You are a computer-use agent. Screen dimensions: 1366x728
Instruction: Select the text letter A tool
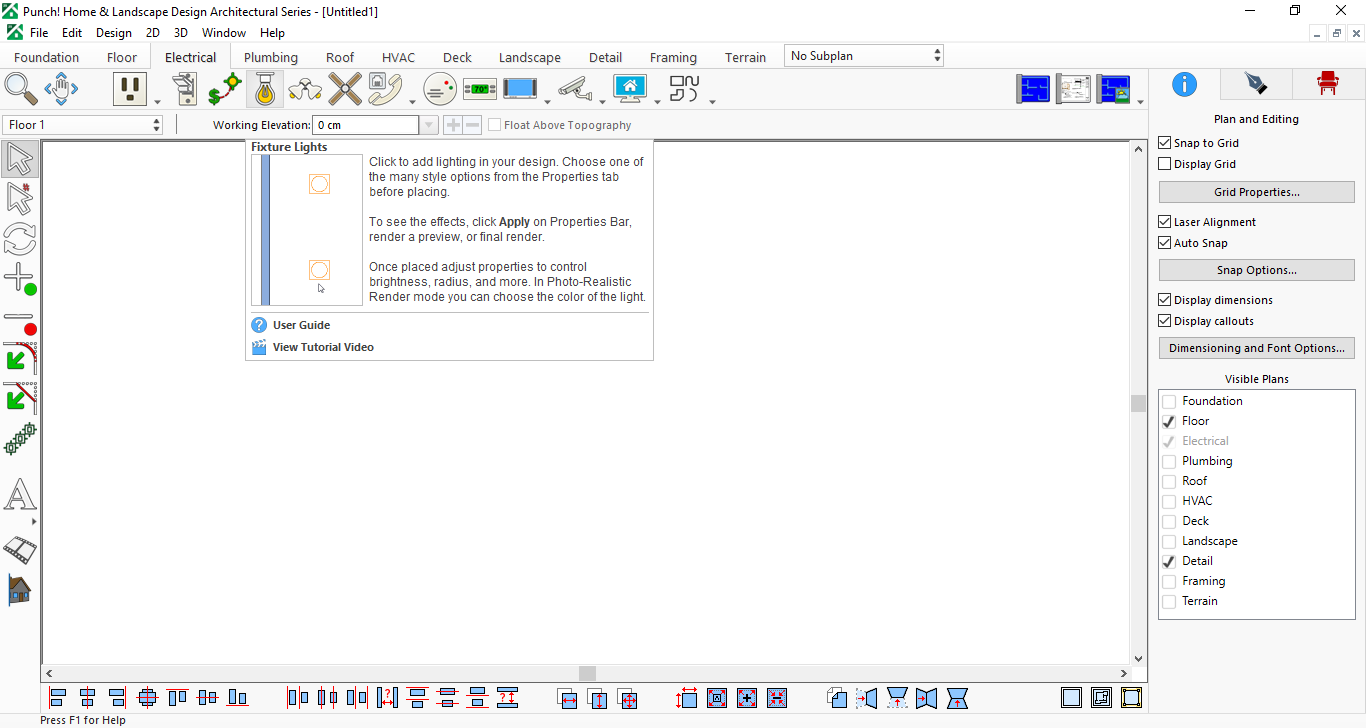pyautogui.click(x=20, y=495)
